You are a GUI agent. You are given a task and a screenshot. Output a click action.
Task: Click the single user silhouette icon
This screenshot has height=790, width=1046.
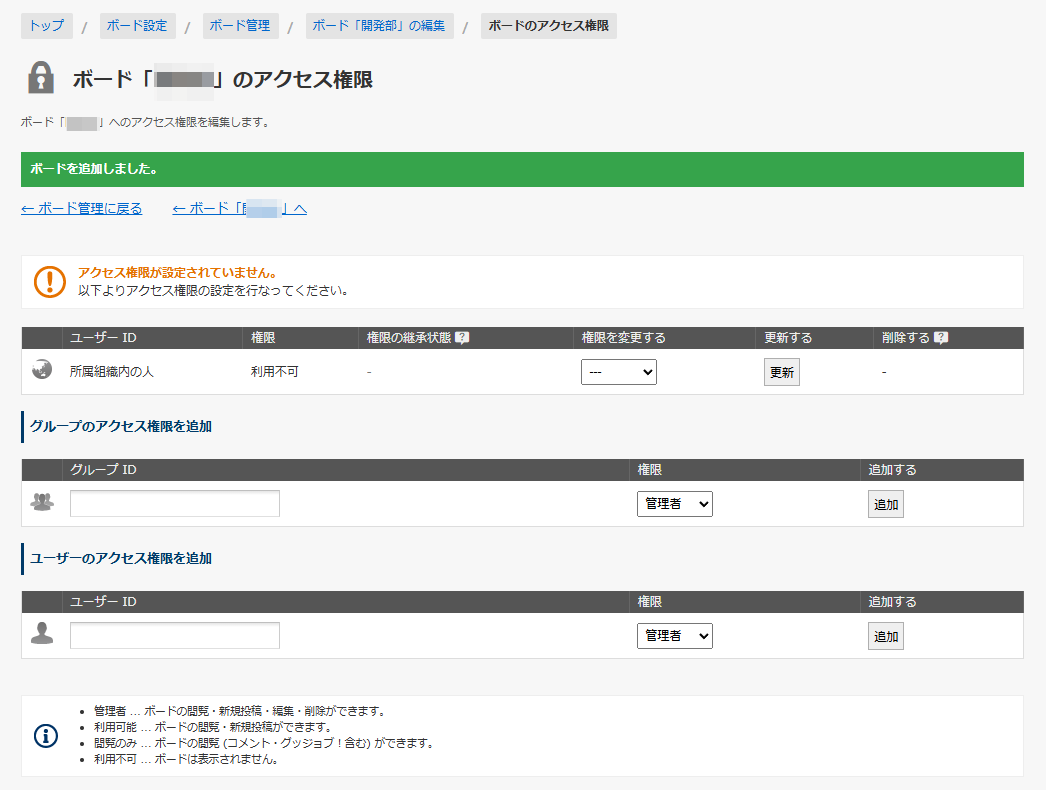(42, 633)
